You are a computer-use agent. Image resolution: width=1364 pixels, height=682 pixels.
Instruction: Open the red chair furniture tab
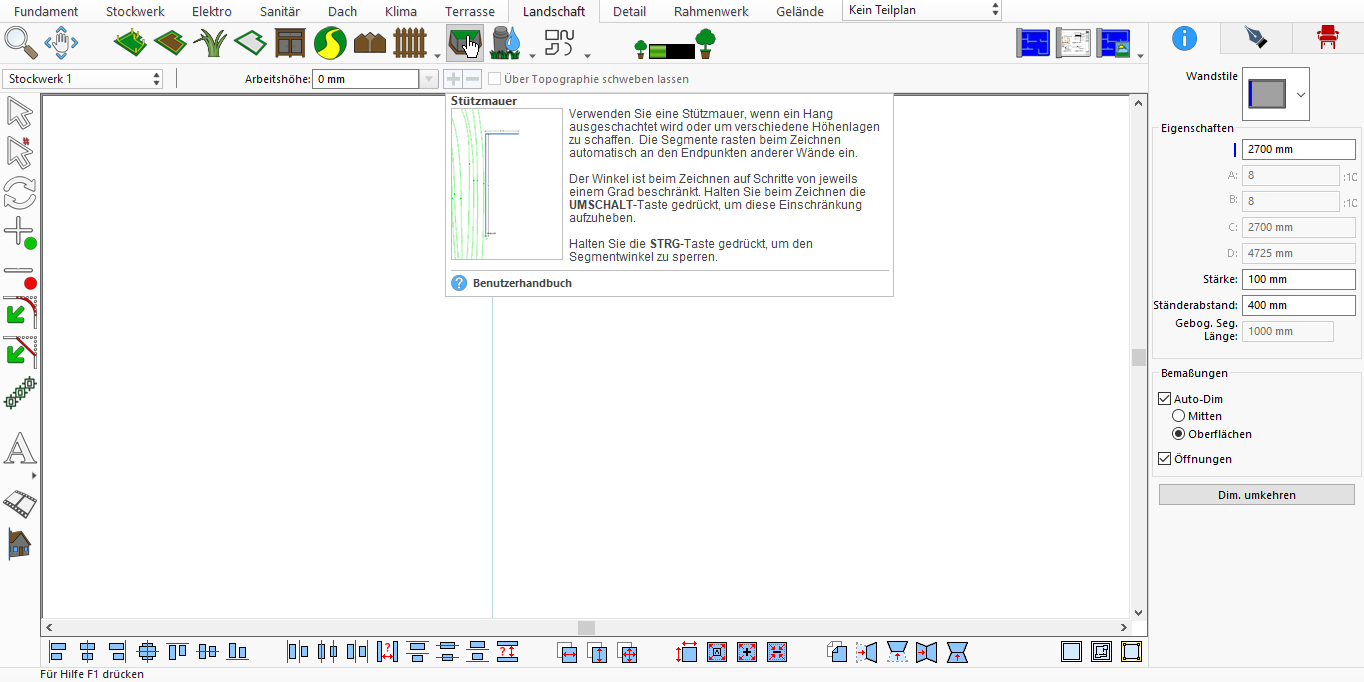pos(1327,38)
